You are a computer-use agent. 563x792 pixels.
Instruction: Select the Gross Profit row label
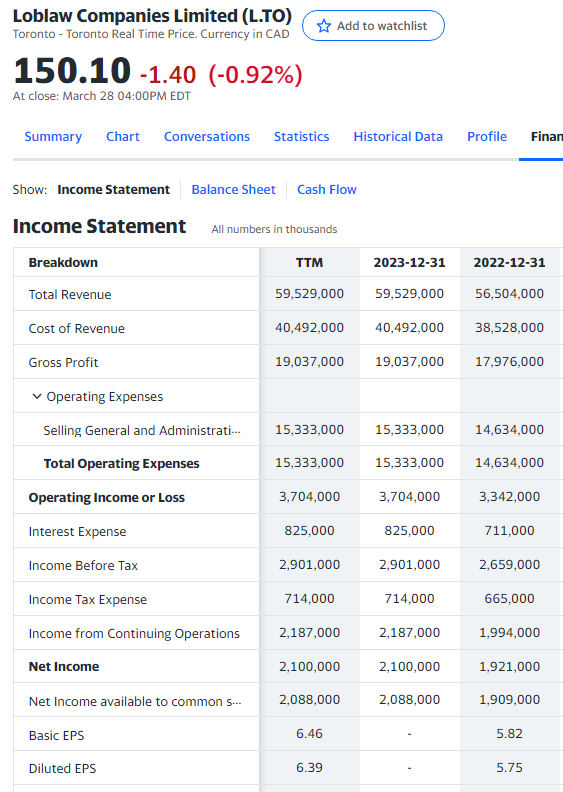click(63, 362)
